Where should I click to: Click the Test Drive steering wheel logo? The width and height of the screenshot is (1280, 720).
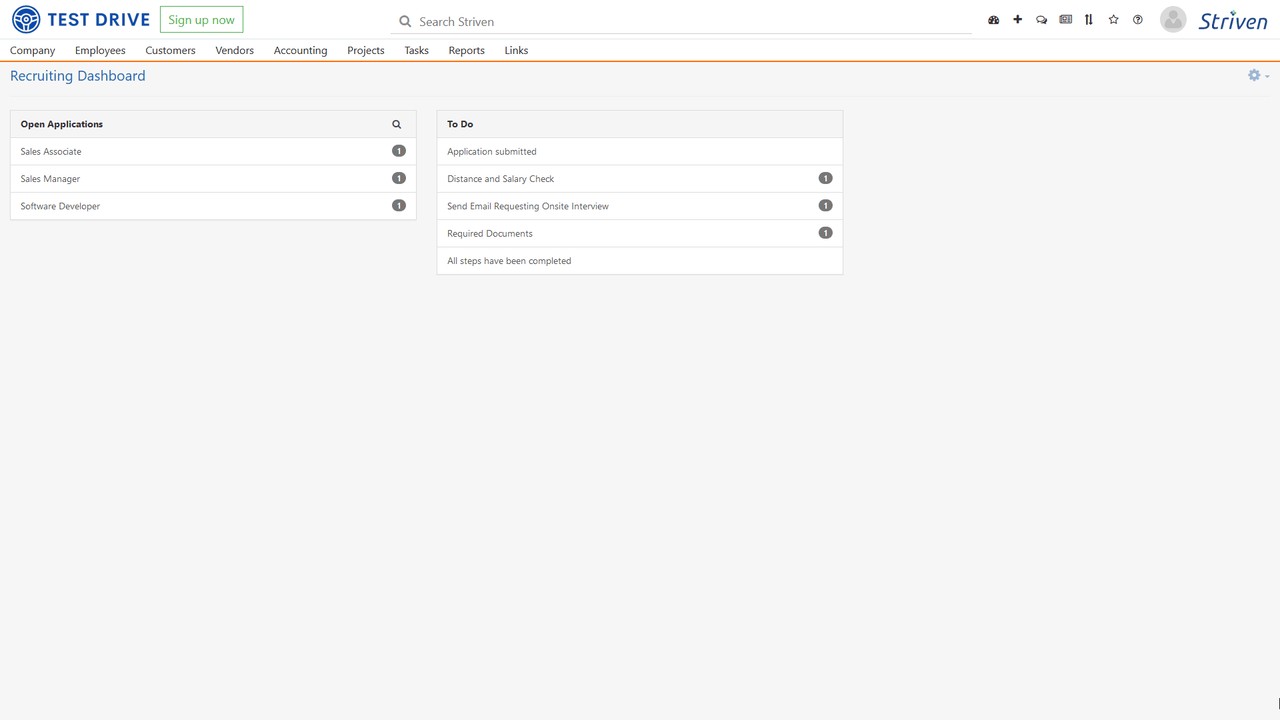[26, 20]
